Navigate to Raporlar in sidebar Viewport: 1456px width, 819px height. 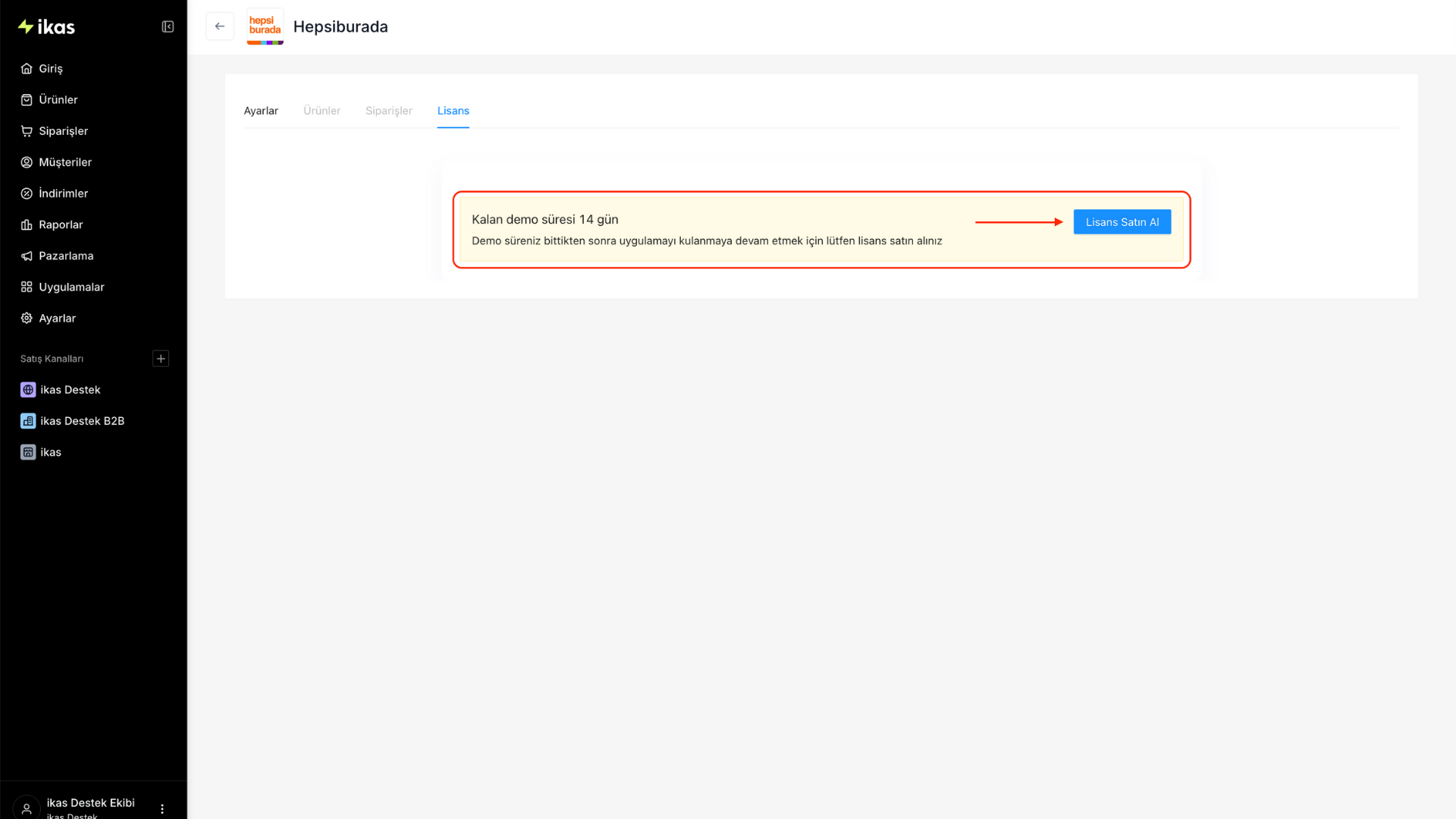(x=61, y=224)
